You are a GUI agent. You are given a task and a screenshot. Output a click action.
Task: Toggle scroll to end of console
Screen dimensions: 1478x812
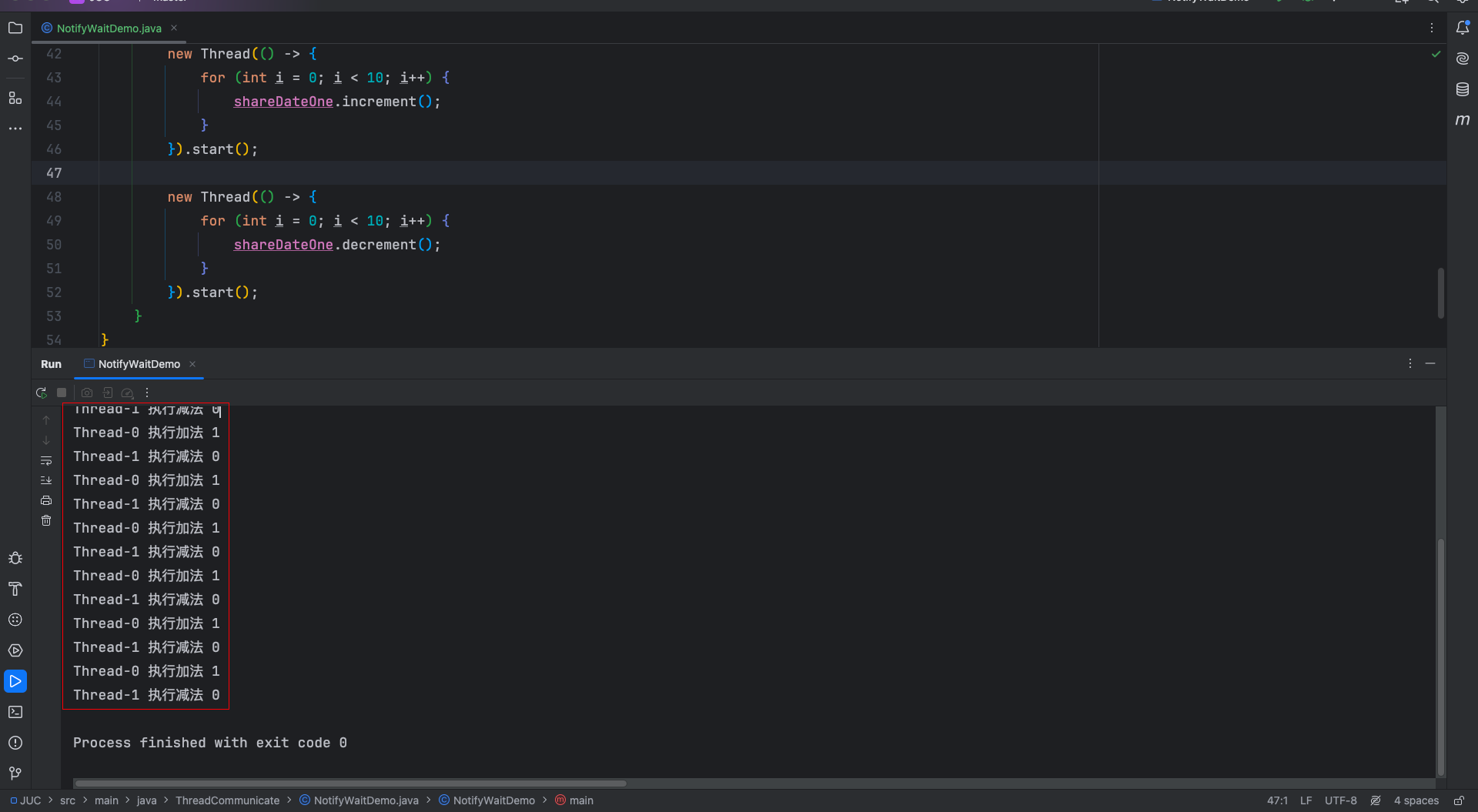(x=46, y=480)
